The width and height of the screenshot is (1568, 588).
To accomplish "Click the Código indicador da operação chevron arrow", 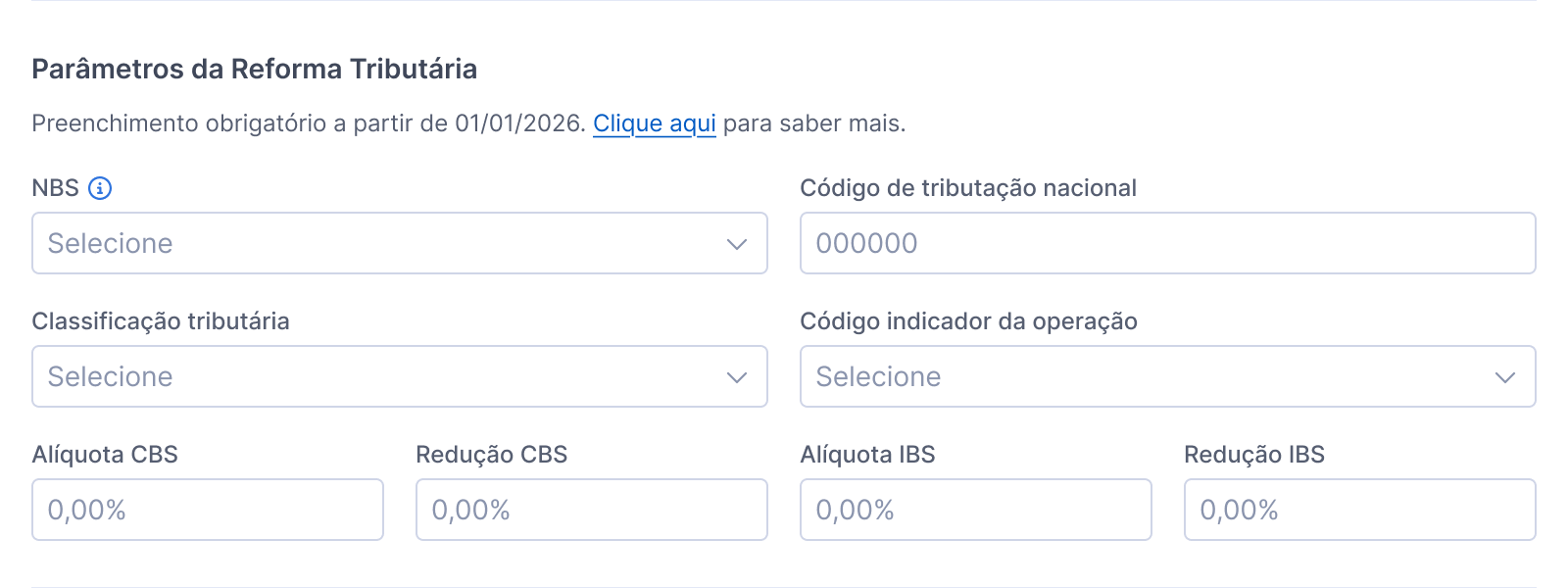I will (1505, 377).
